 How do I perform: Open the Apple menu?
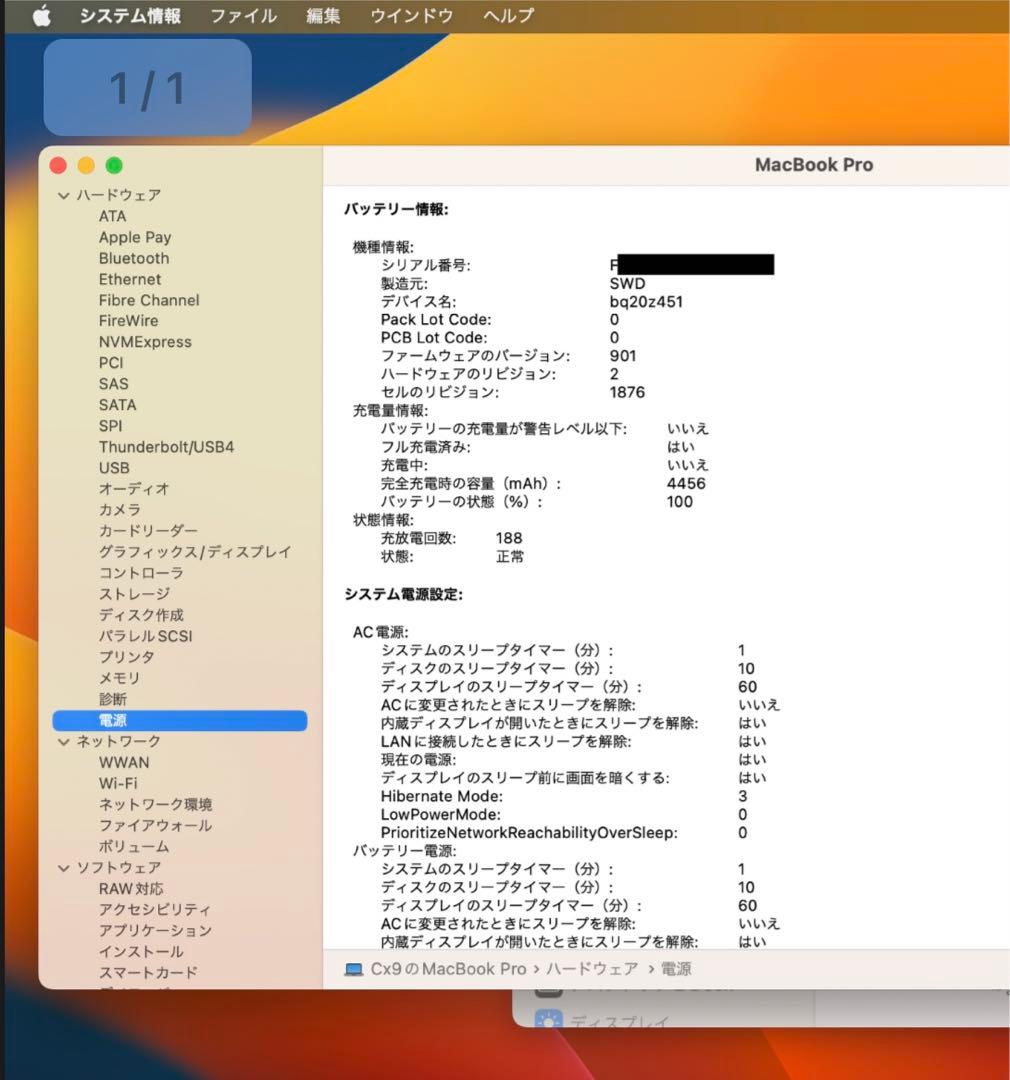(x=41, y=15)
